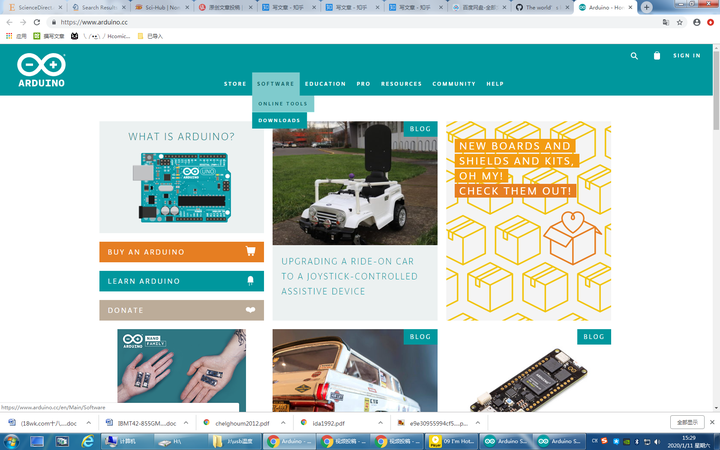Open the New Boards and Shields banner
The width and height of the screenshot is (720, 450).
click(x=529, y=221)
